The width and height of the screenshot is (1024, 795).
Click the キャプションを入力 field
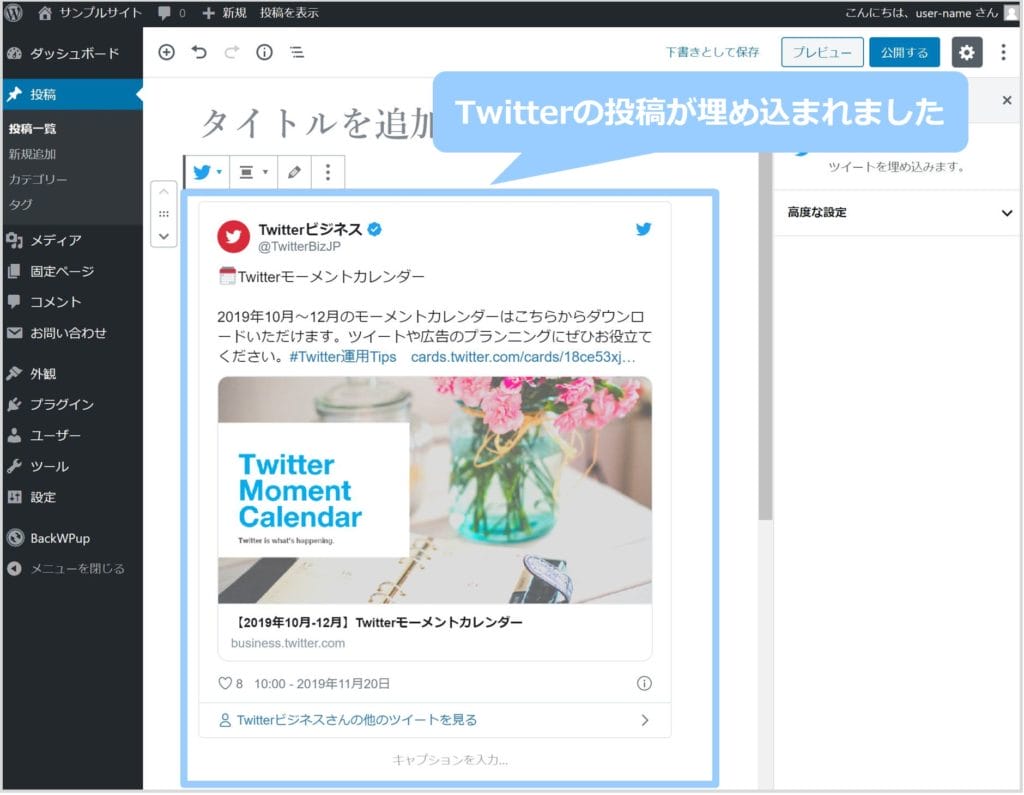tap(450, 760)
